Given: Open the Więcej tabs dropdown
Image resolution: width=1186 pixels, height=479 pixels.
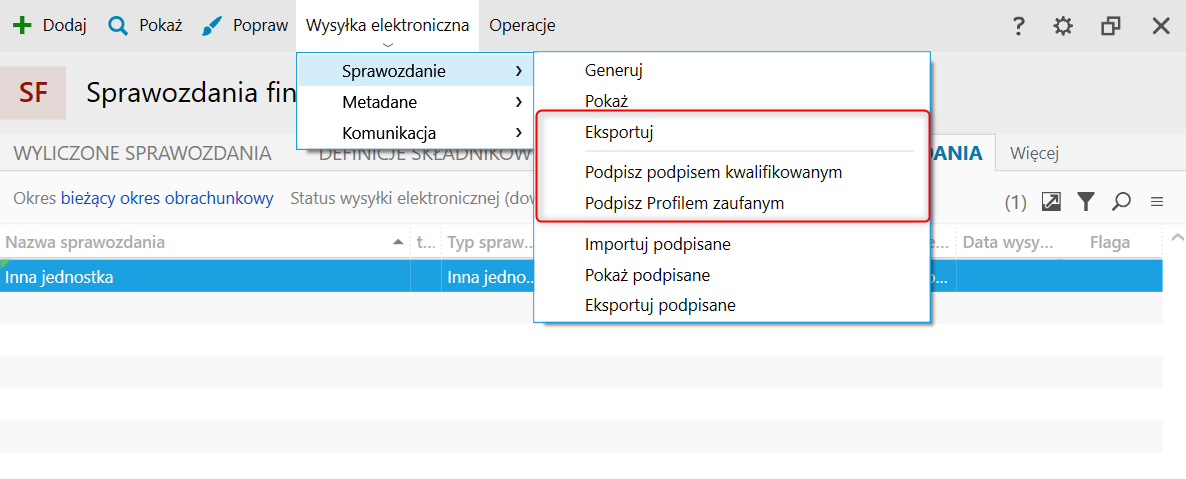Looking at the screenshot, I should [x=1034, y=154].
